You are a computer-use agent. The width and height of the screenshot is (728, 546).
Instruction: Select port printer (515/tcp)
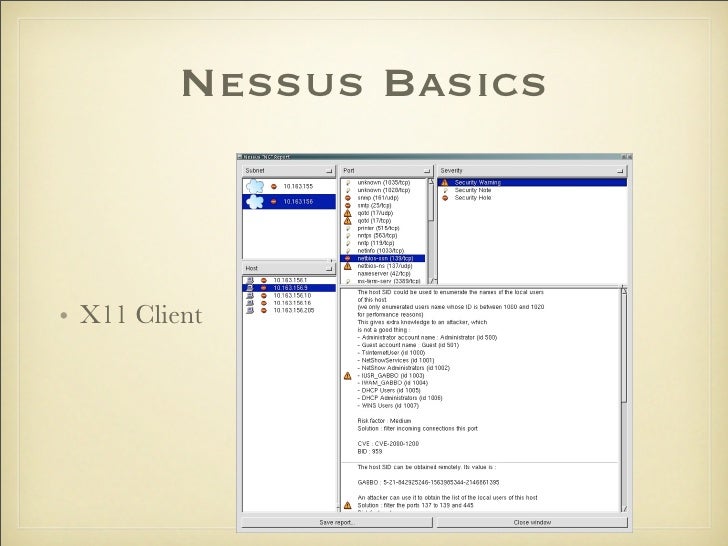pos(383,228)
